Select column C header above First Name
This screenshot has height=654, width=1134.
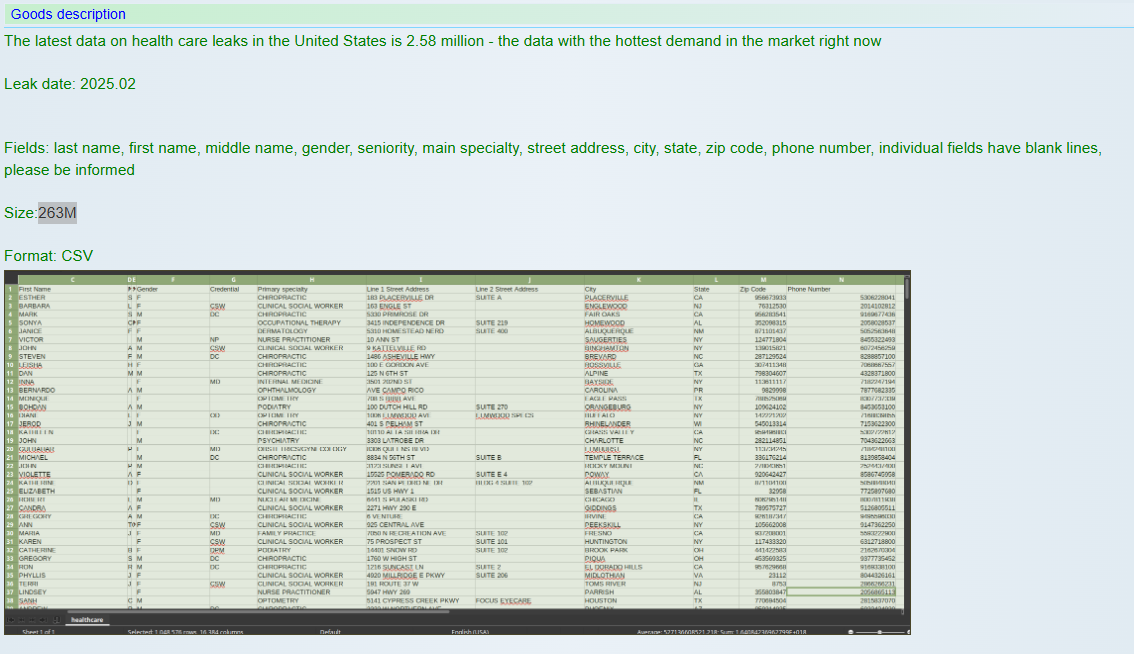point(71,279)
